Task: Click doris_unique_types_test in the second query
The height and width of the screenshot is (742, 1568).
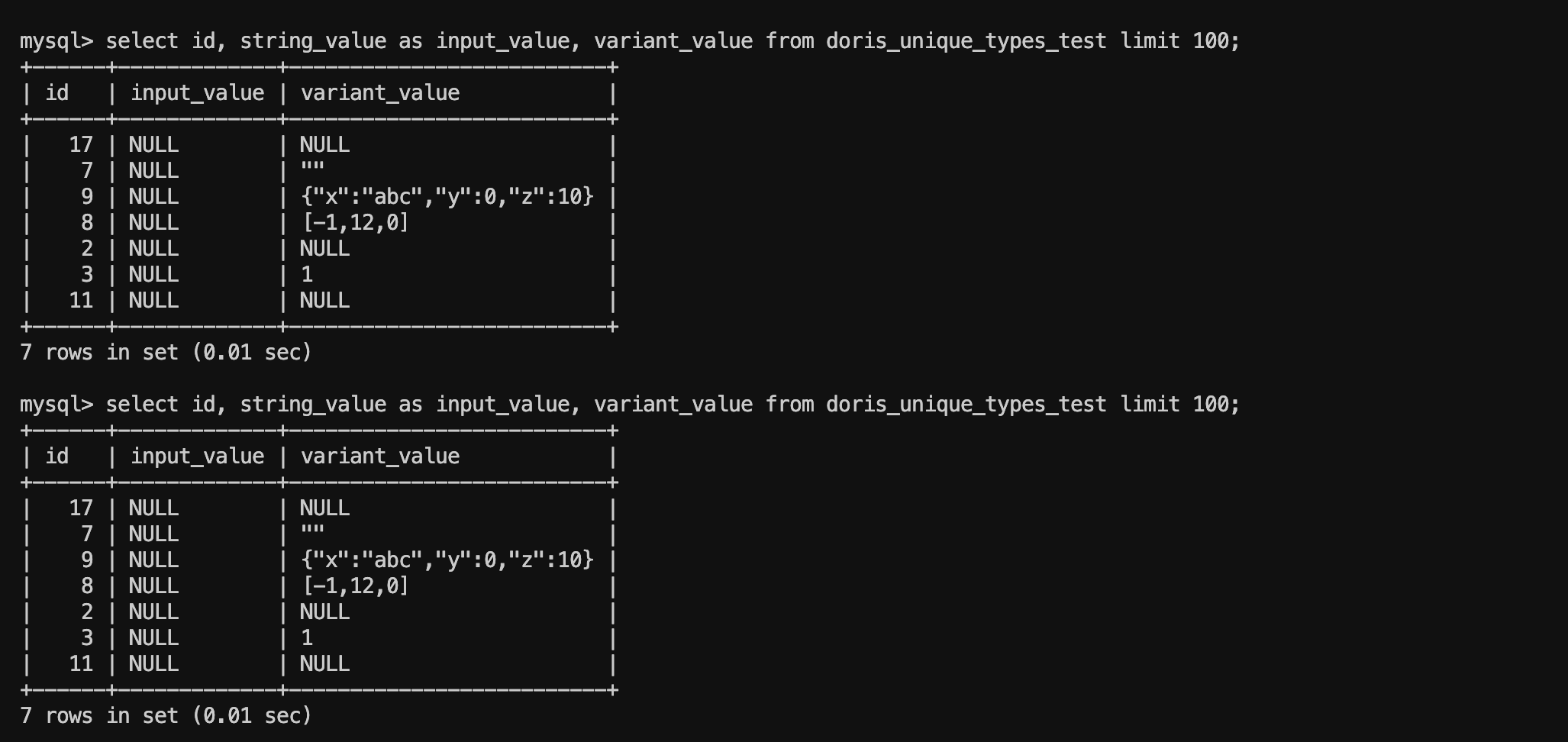Action: coord(966,404)
